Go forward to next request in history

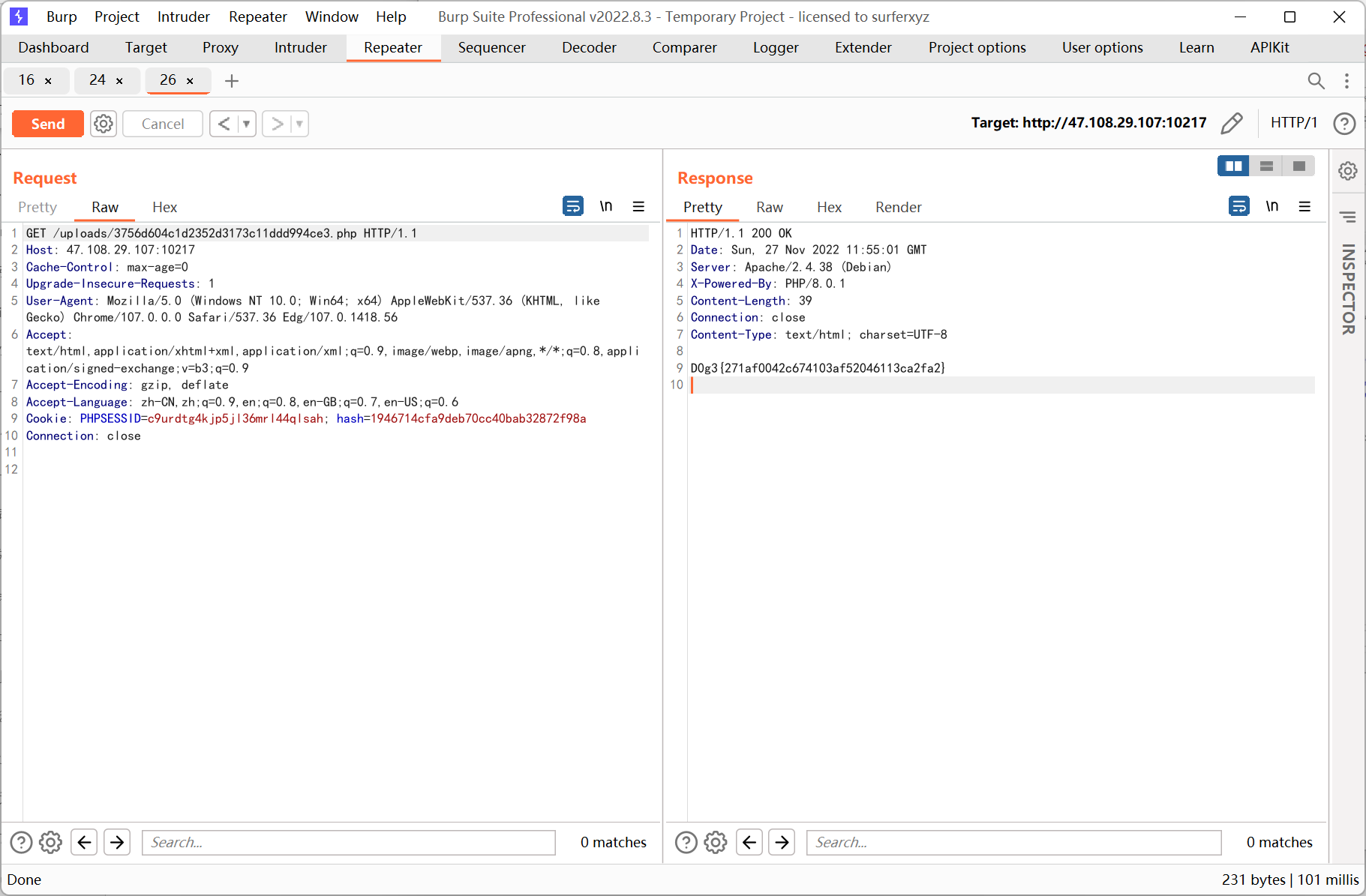click(277, 124)
